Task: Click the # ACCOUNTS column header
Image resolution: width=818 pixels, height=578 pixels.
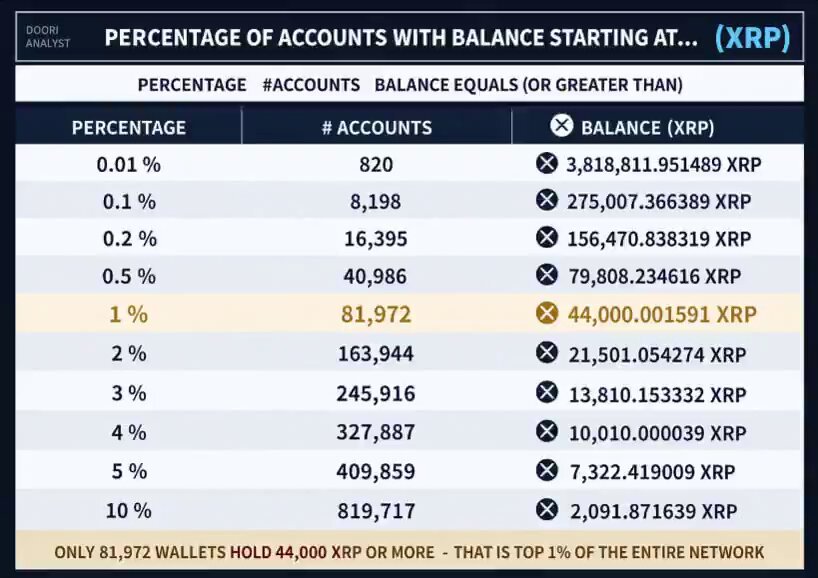Action: click(x=377, y=127)
